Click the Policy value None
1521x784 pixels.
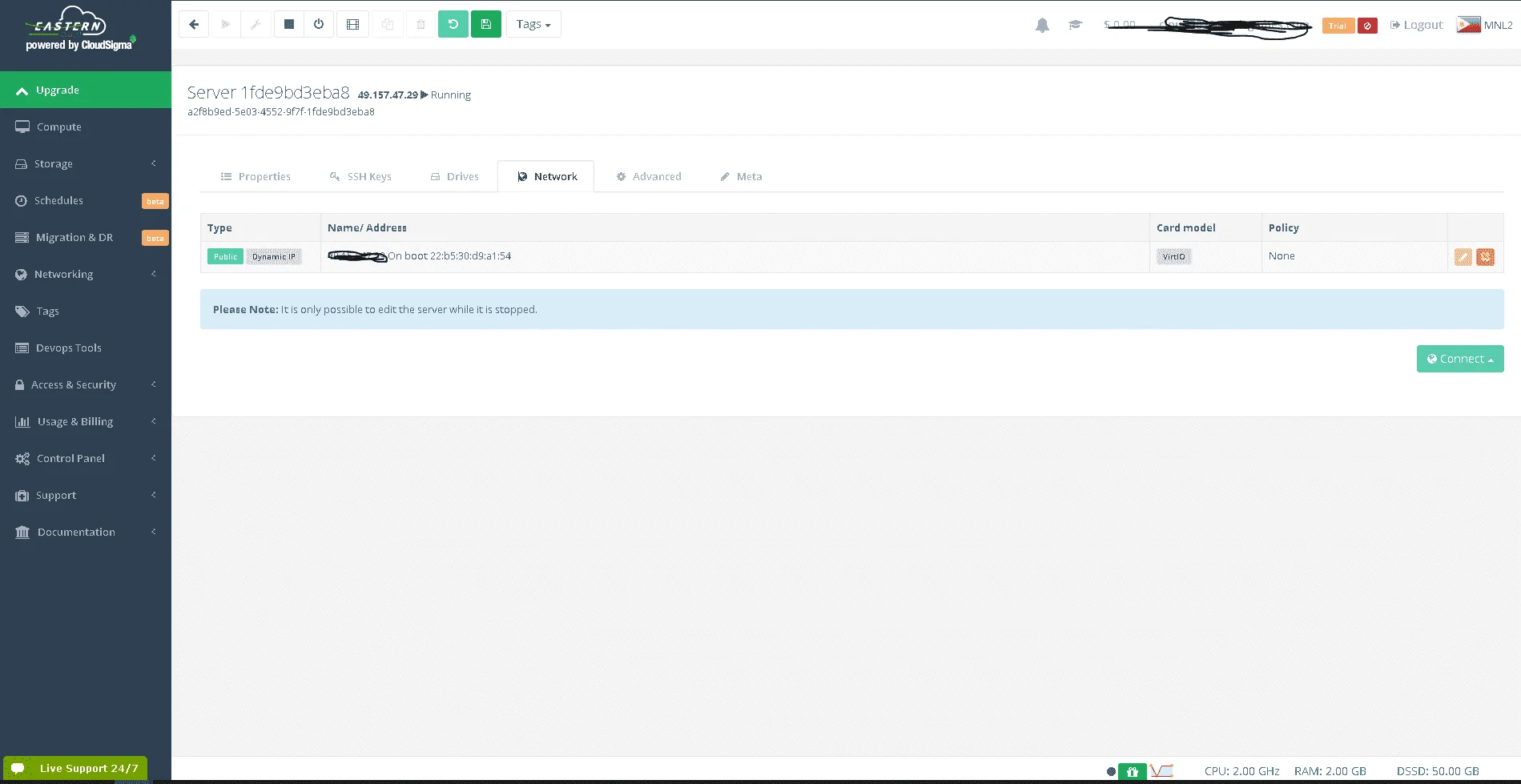coord(1282,256)
